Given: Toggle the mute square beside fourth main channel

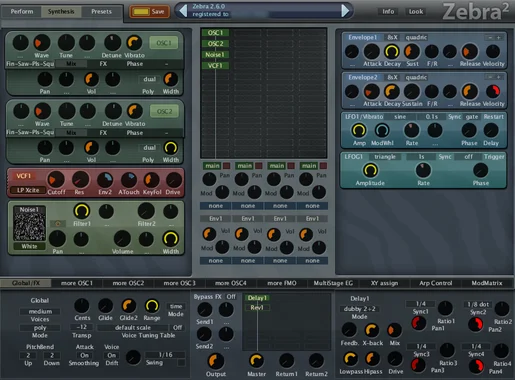Looking at the screenshot, I should (x=323, y=166).
